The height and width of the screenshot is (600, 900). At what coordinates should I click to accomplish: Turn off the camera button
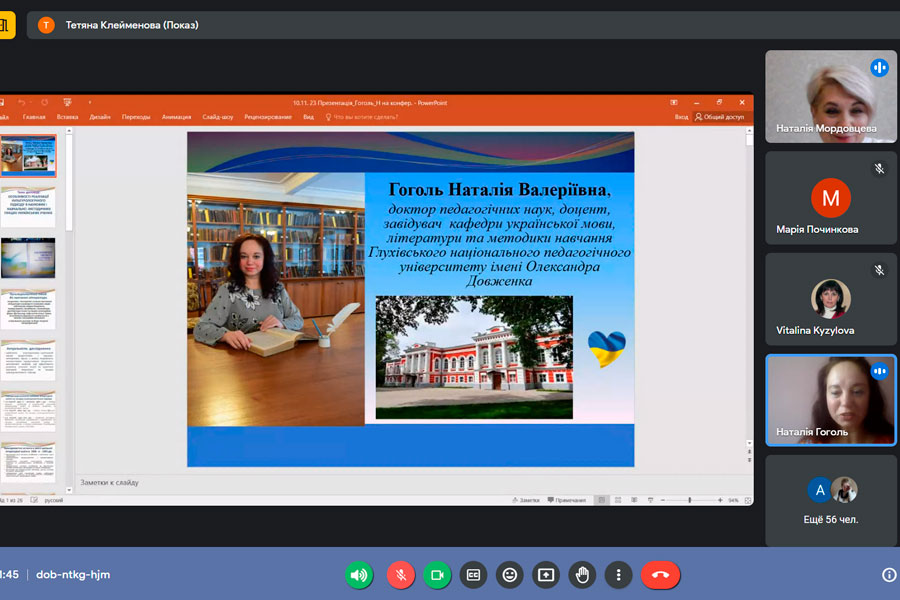(x=436, y=575)
